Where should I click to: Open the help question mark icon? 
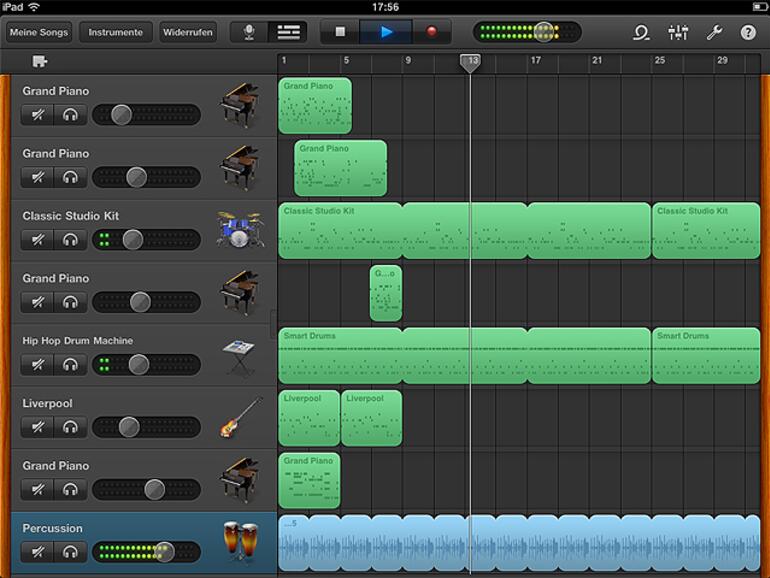(748, 32)
